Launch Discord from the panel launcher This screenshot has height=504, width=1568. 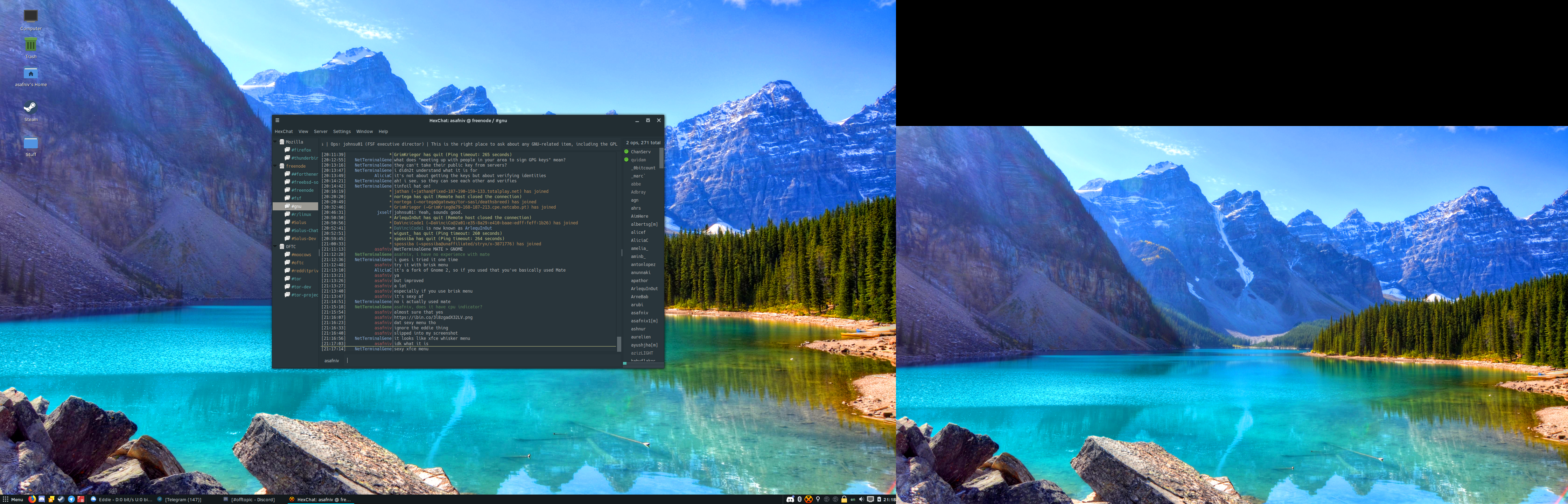[41, 499]
